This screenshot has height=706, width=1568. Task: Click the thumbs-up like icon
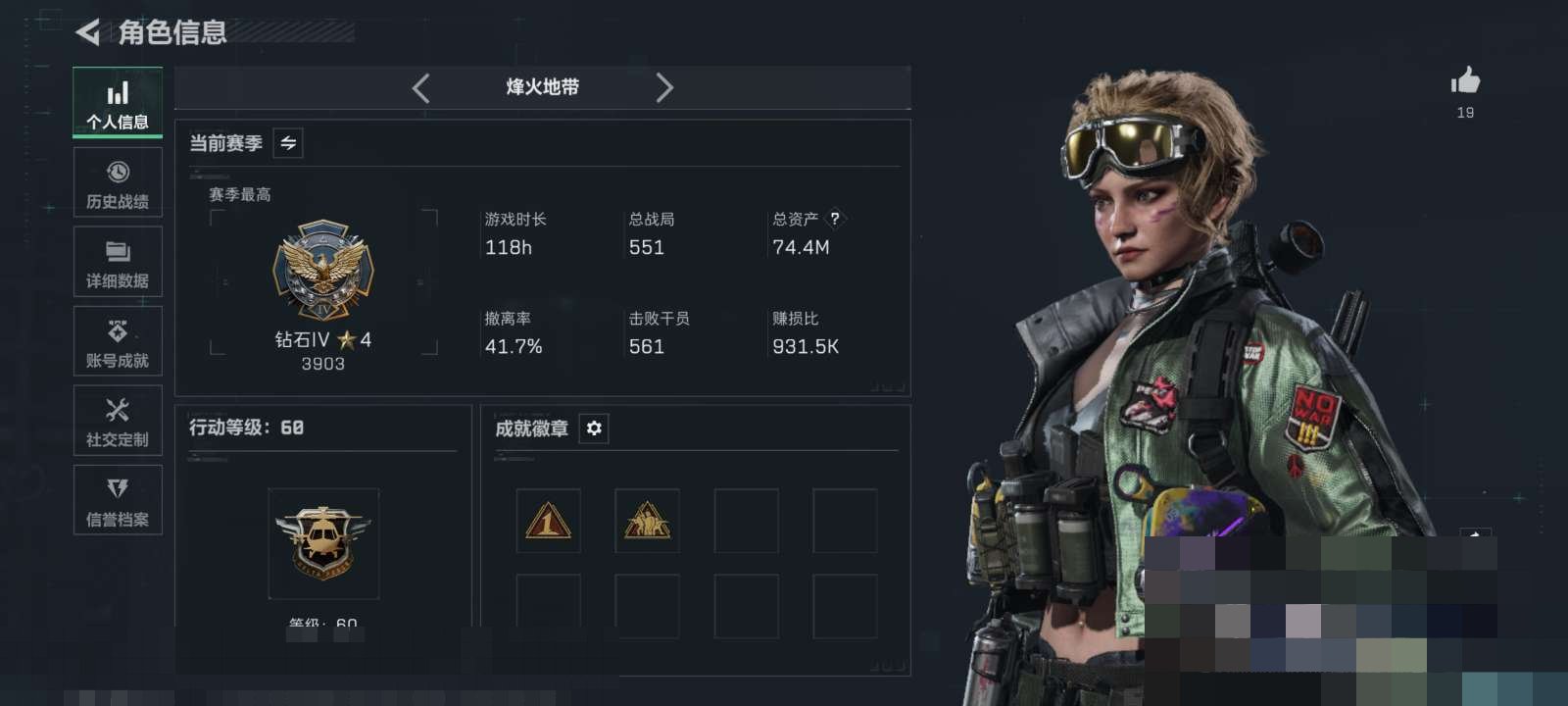tap(1465, 80)
